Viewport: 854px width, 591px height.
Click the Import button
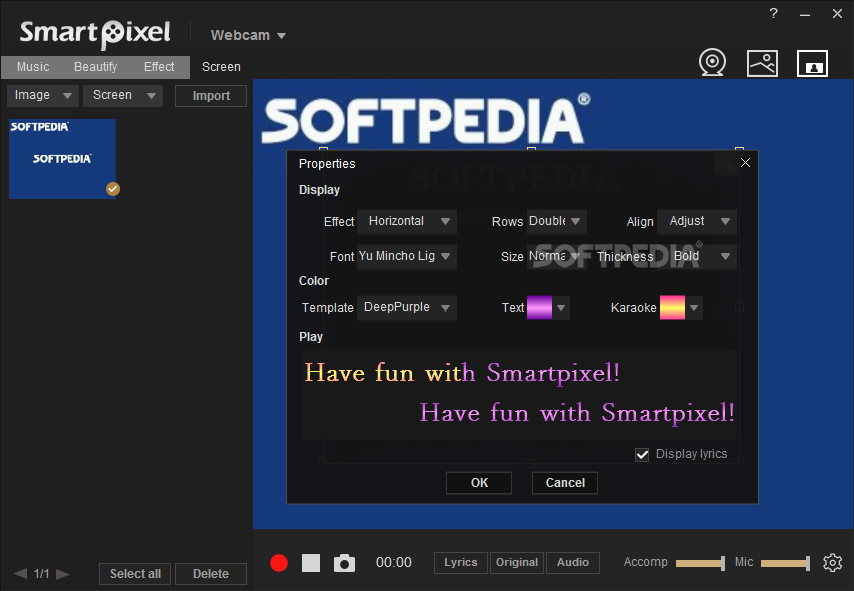pos(211,96)
